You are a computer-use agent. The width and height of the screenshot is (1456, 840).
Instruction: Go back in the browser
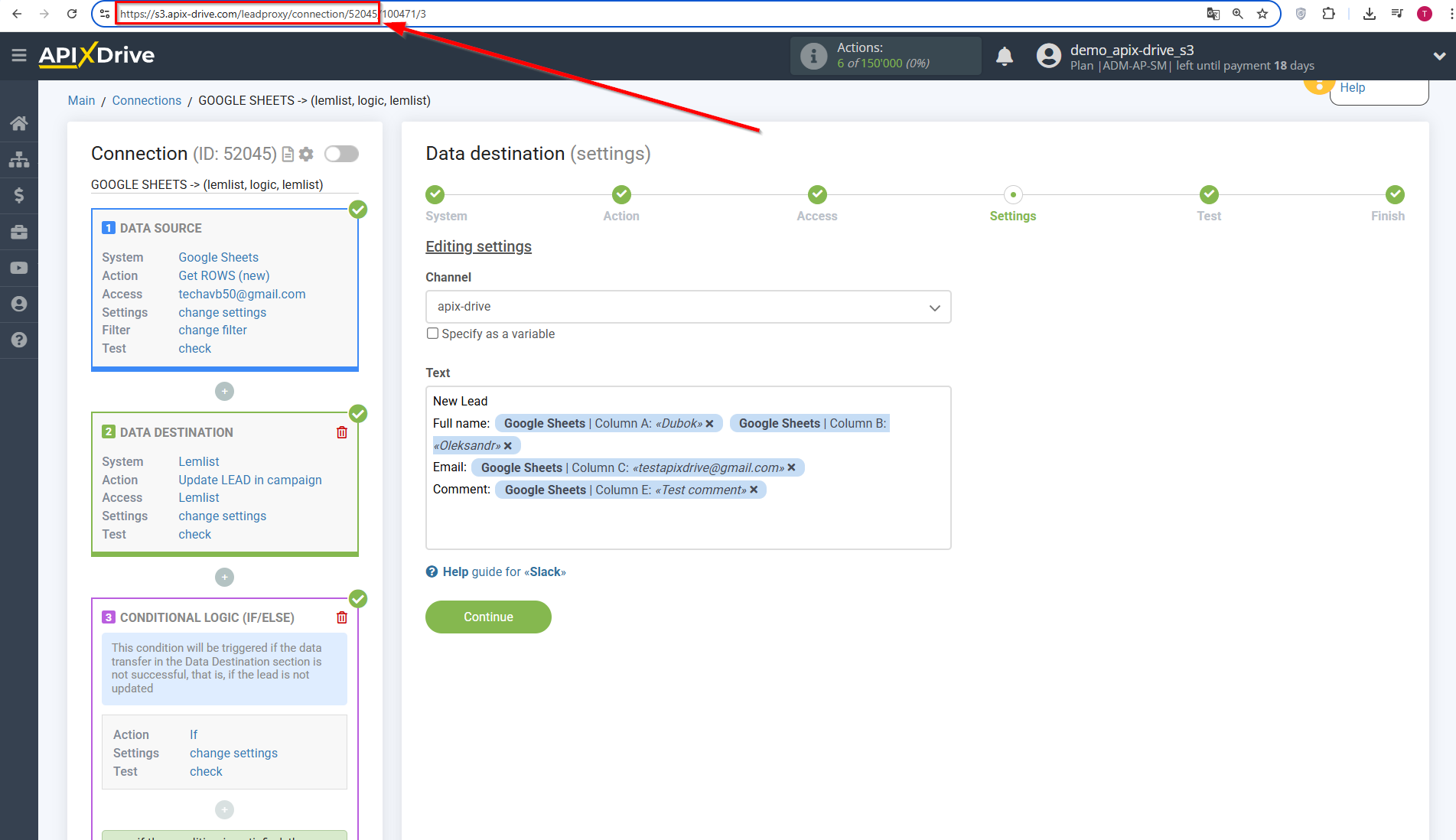[17, 14]
